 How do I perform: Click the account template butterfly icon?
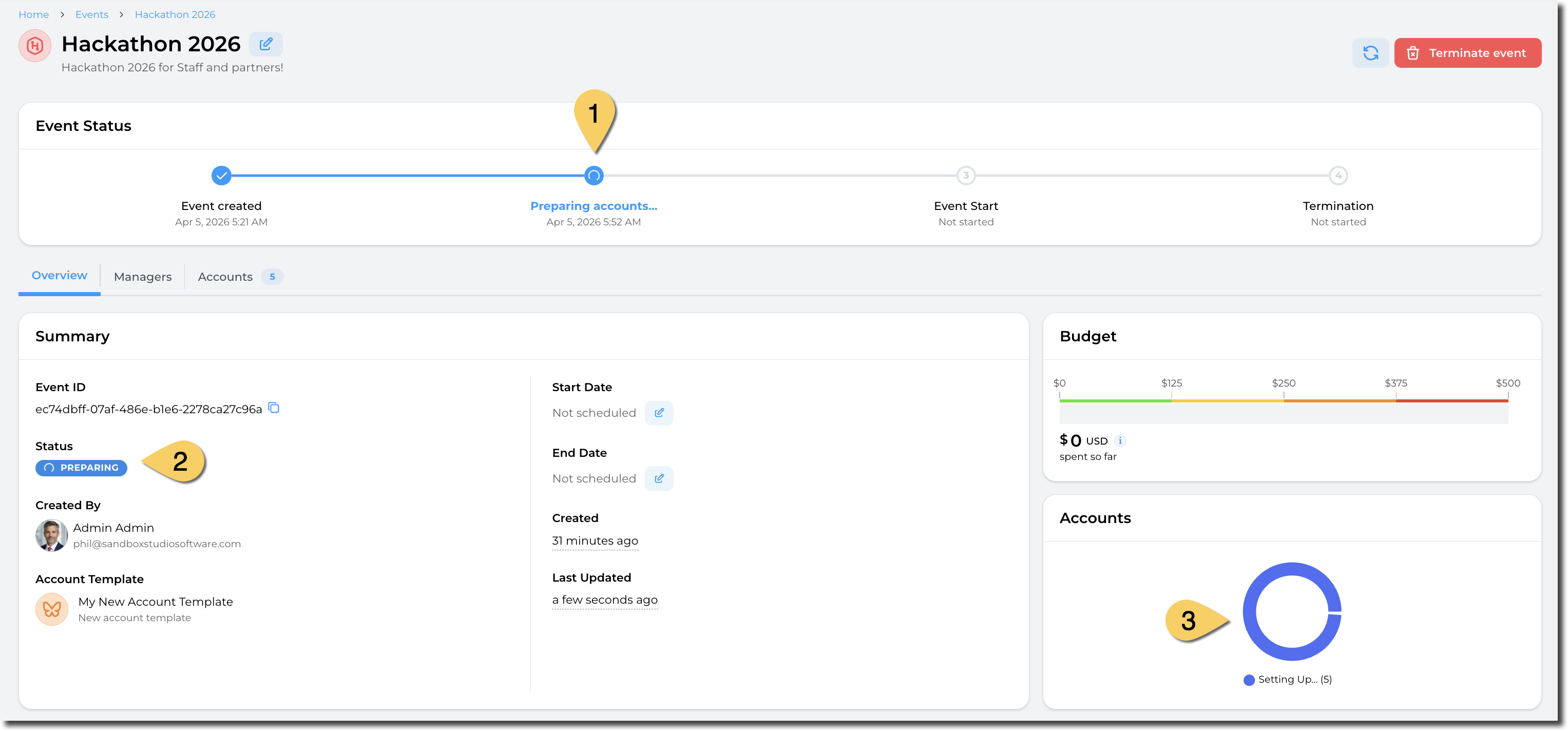click(52, 609)
